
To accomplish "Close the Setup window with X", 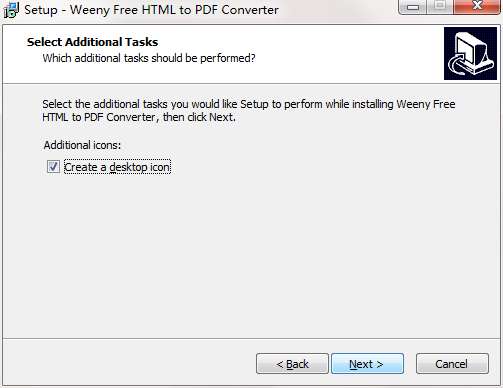I will (x=477, y=7).
